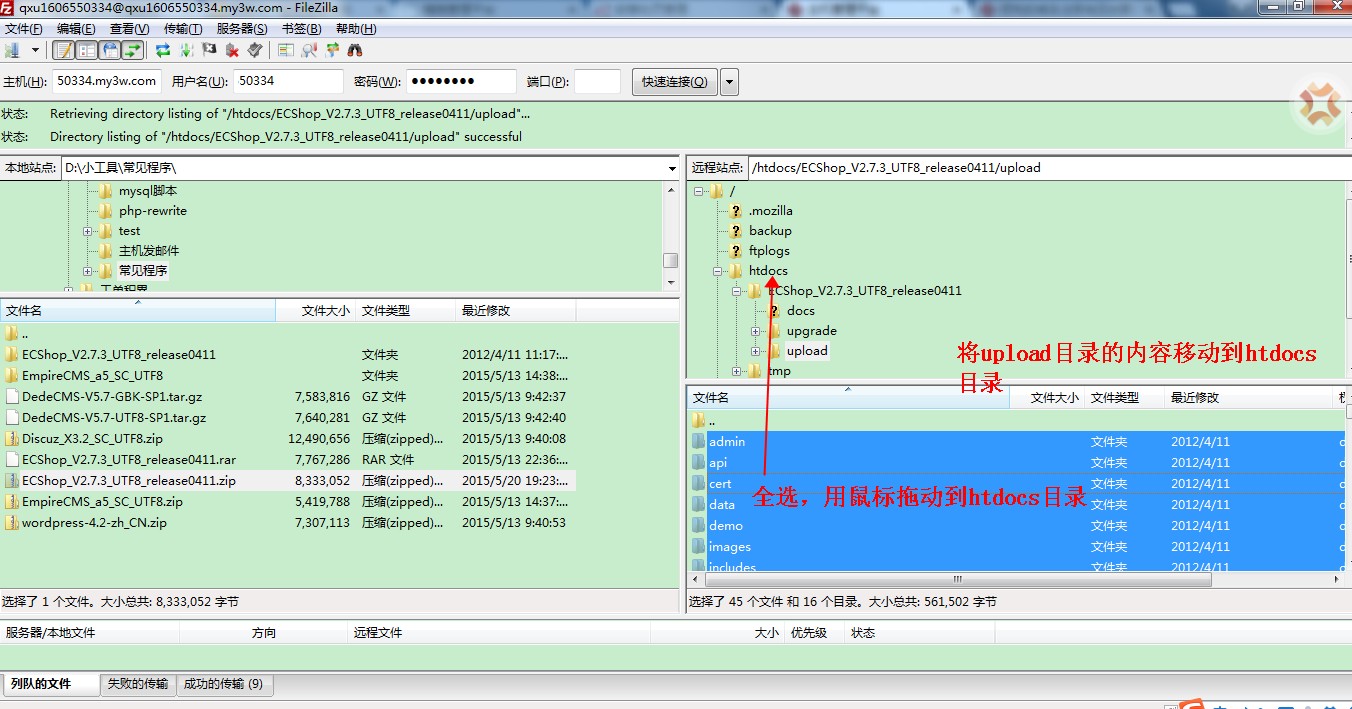1352x709 pixels.
Task: Click the disconnect from server icon
Action: [x=233, y=50]
